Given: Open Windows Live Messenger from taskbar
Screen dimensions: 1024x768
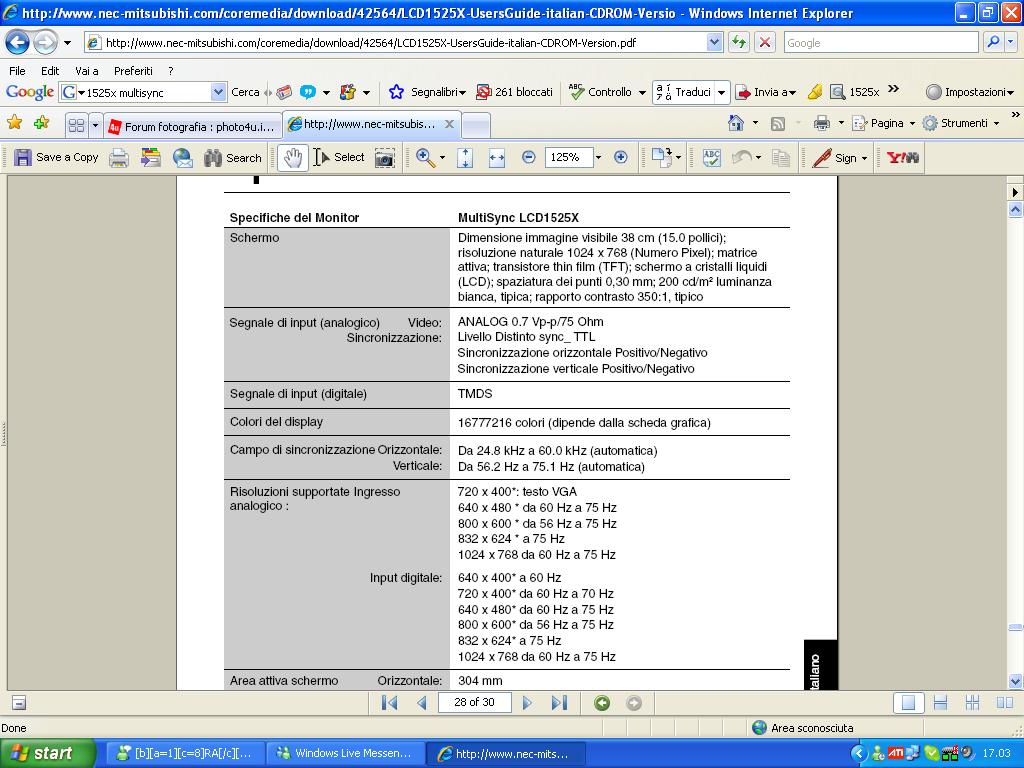Looking at the screenshot, I should tap(345, 753).
